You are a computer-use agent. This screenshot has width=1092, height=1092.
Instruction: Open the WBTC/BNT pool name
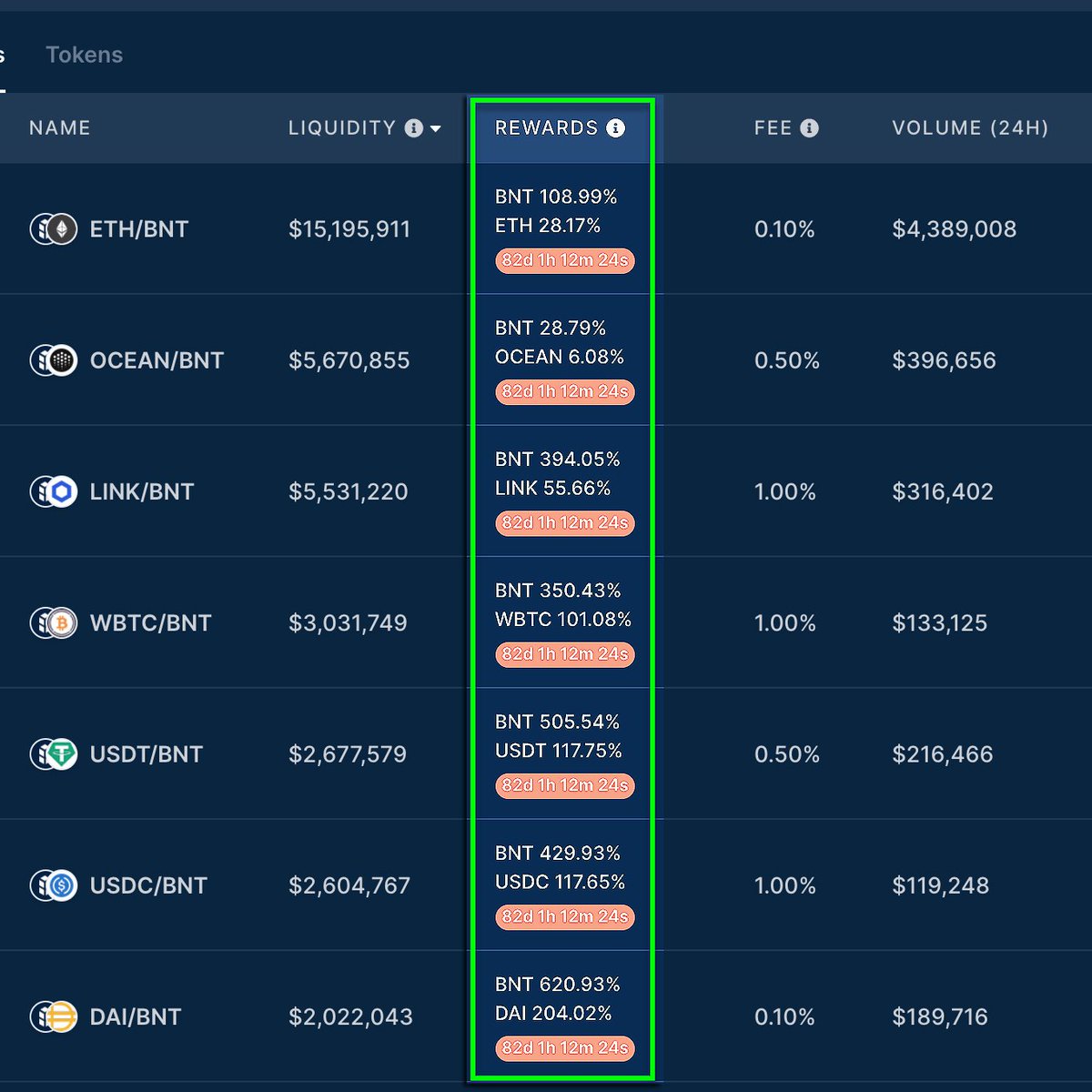150,623
